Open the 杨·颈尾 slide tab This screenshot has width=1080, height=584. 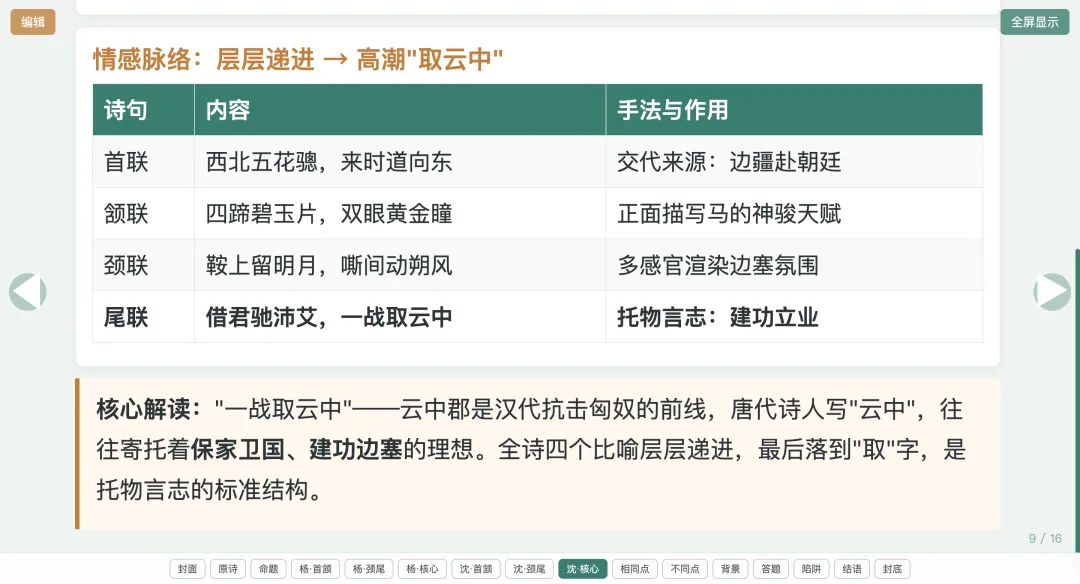click(x=369, y=569)
